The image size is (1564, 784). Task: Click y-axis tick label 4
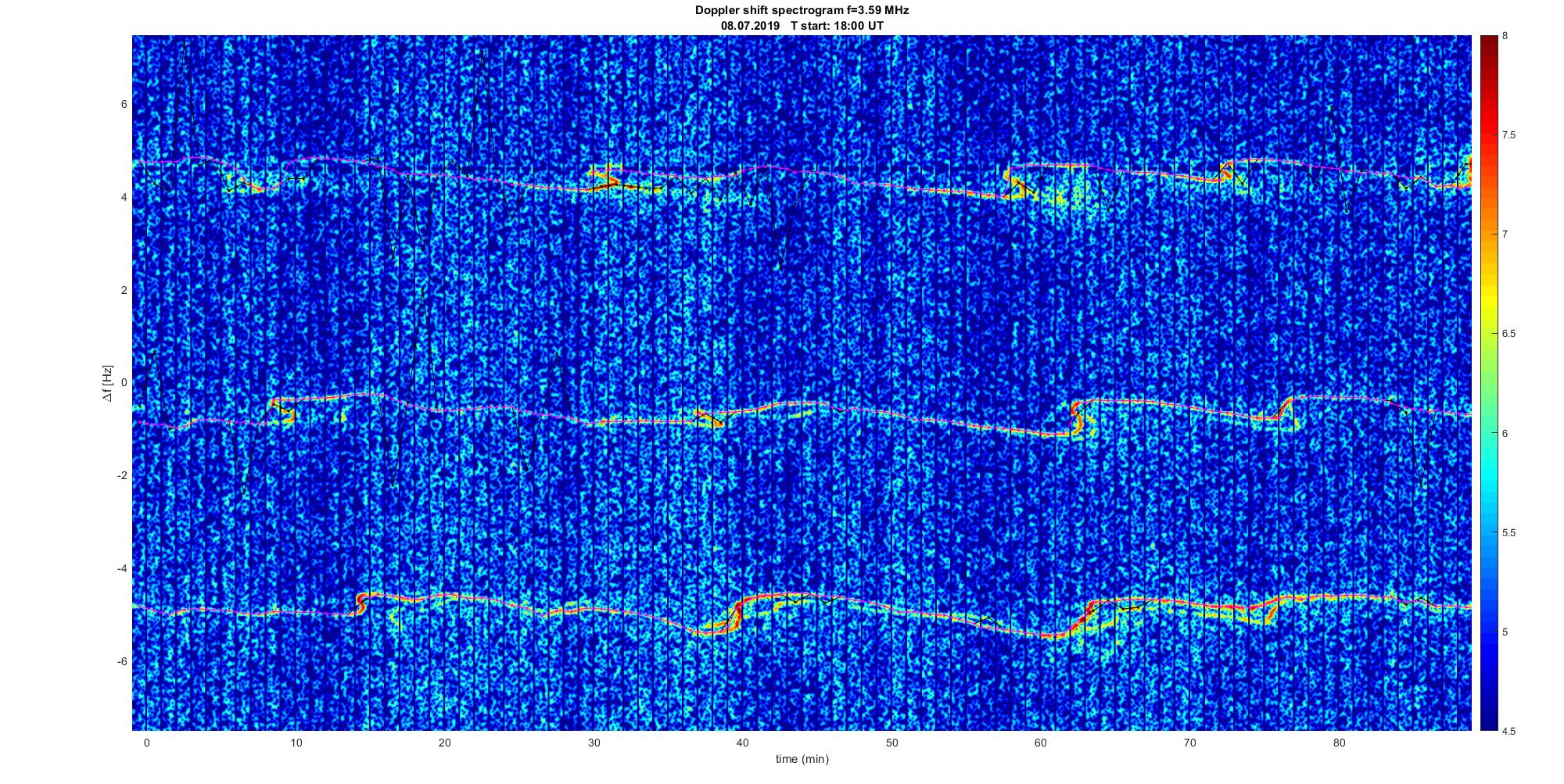coord(124,197)
